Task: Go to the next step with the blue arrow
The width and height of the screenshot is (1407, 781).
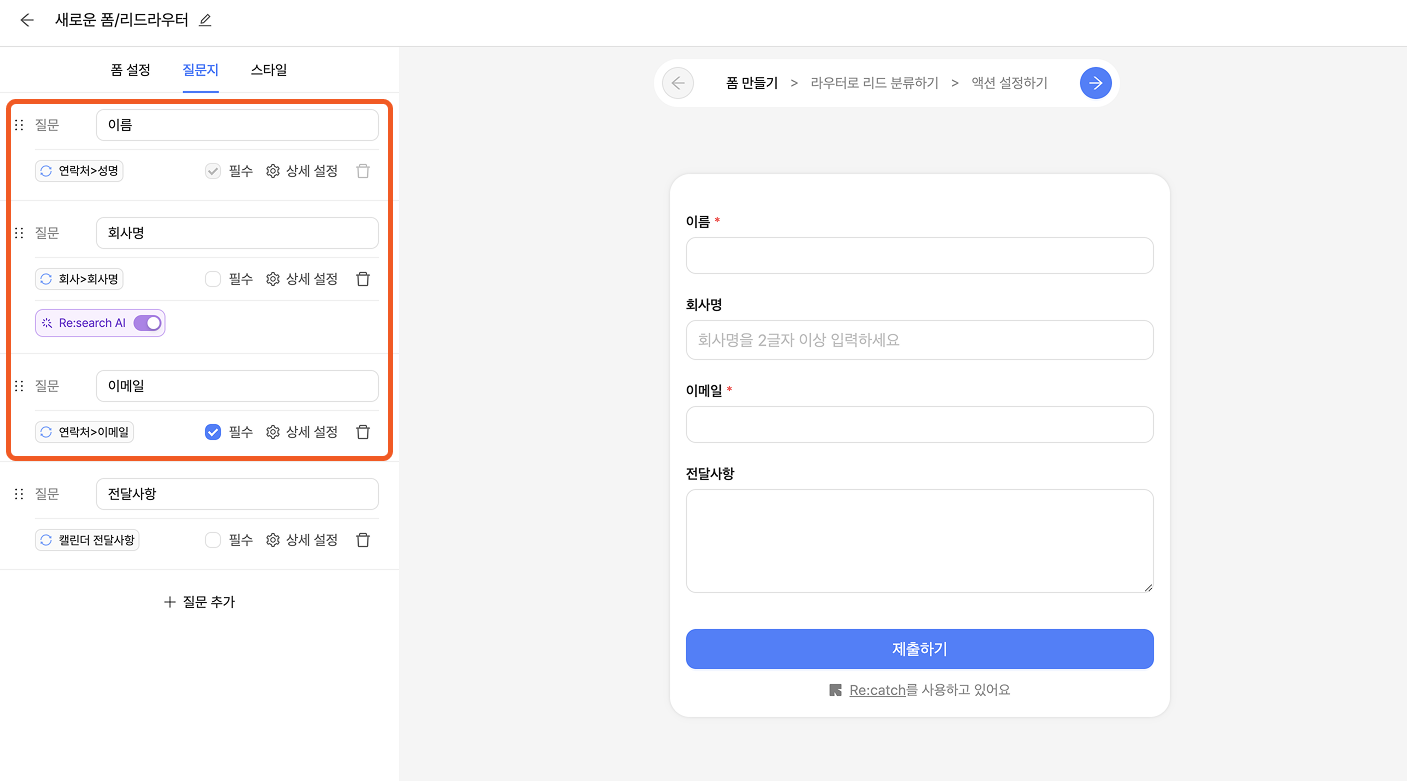Action: pos(1095,83)
